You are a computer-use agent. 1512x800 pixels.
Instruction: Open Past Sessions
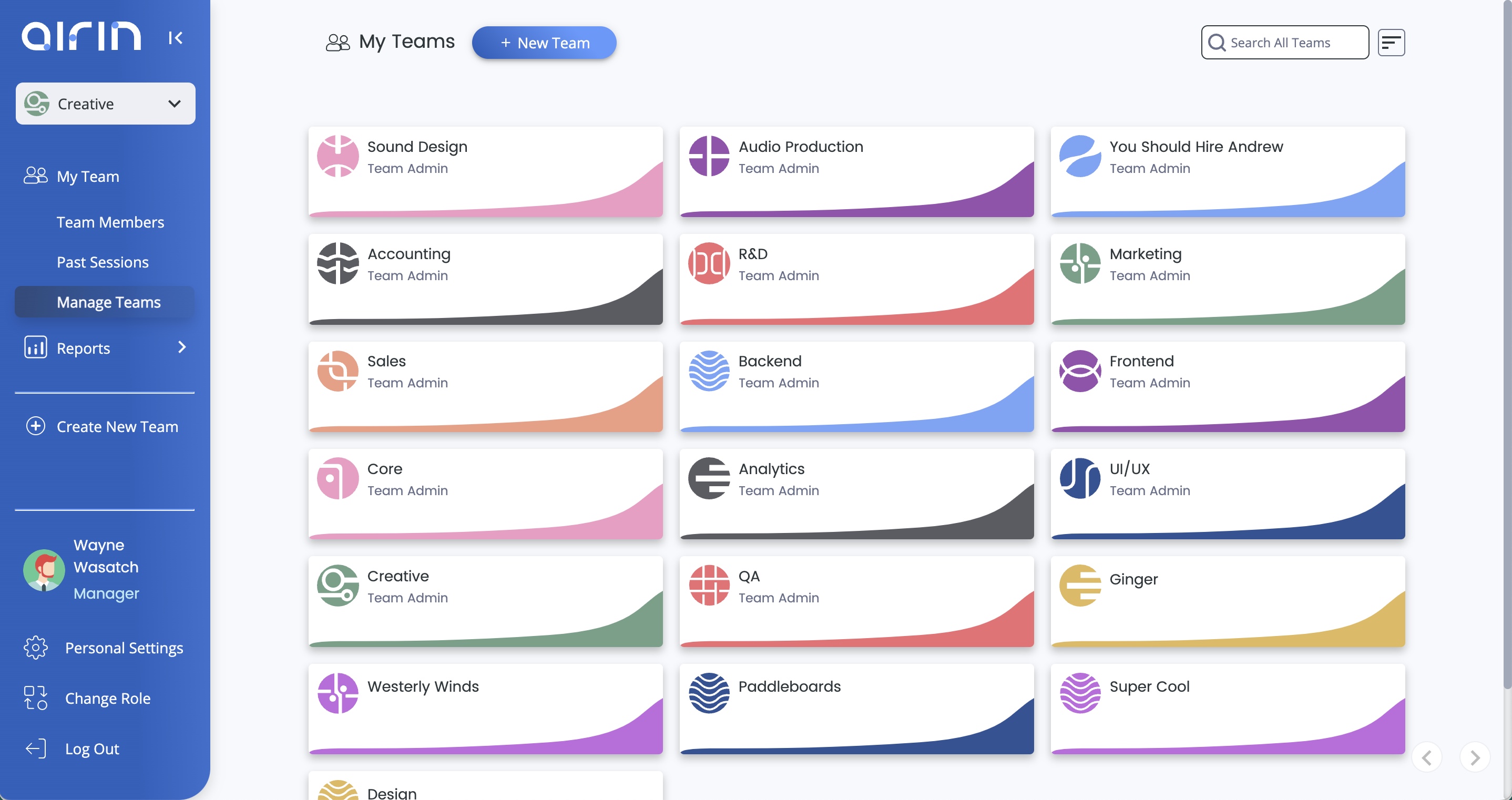point(103,262)
